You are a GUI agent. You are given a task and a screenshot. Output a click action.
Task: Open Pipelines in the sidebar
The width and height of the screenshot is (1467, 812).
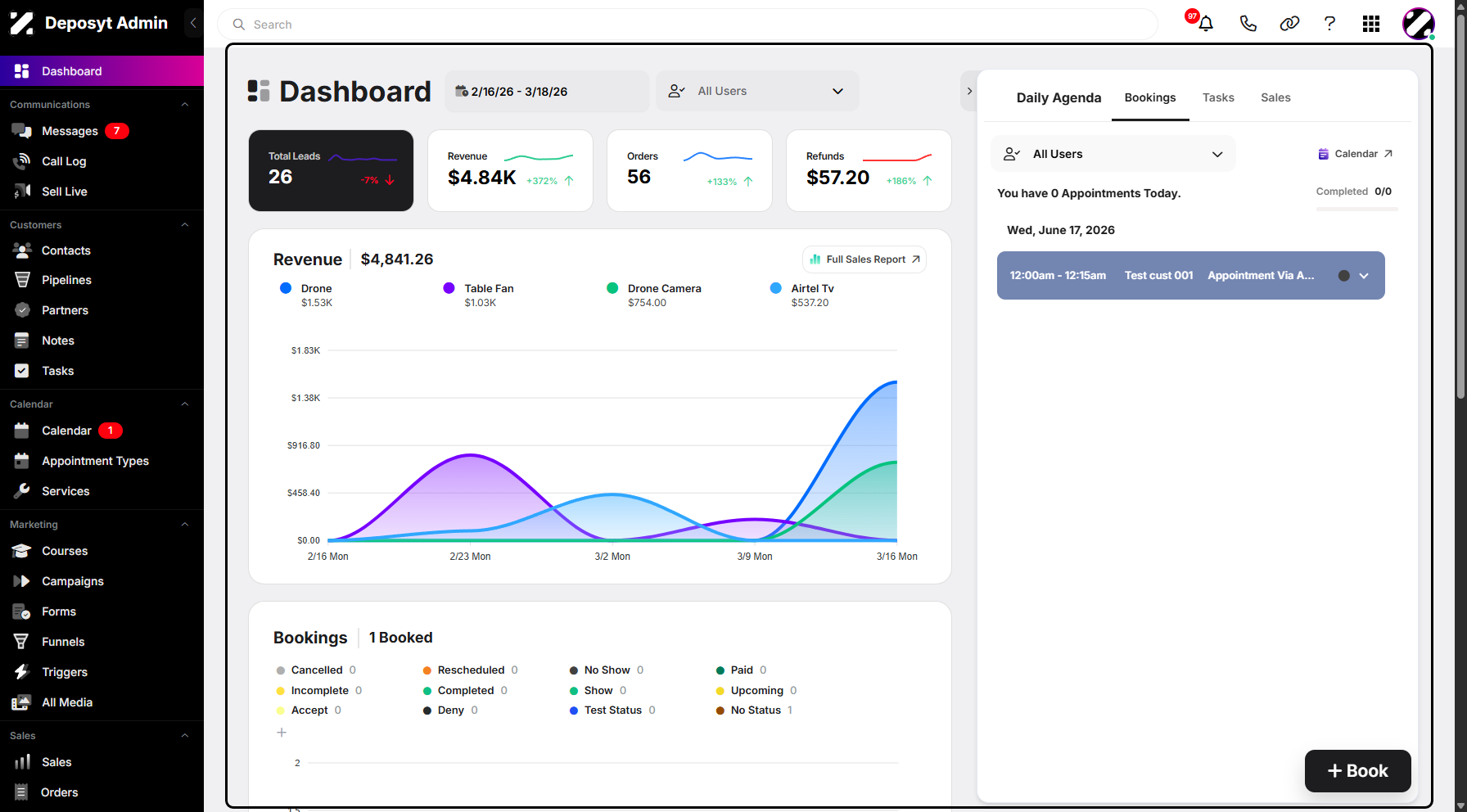[x=102, y=280]
